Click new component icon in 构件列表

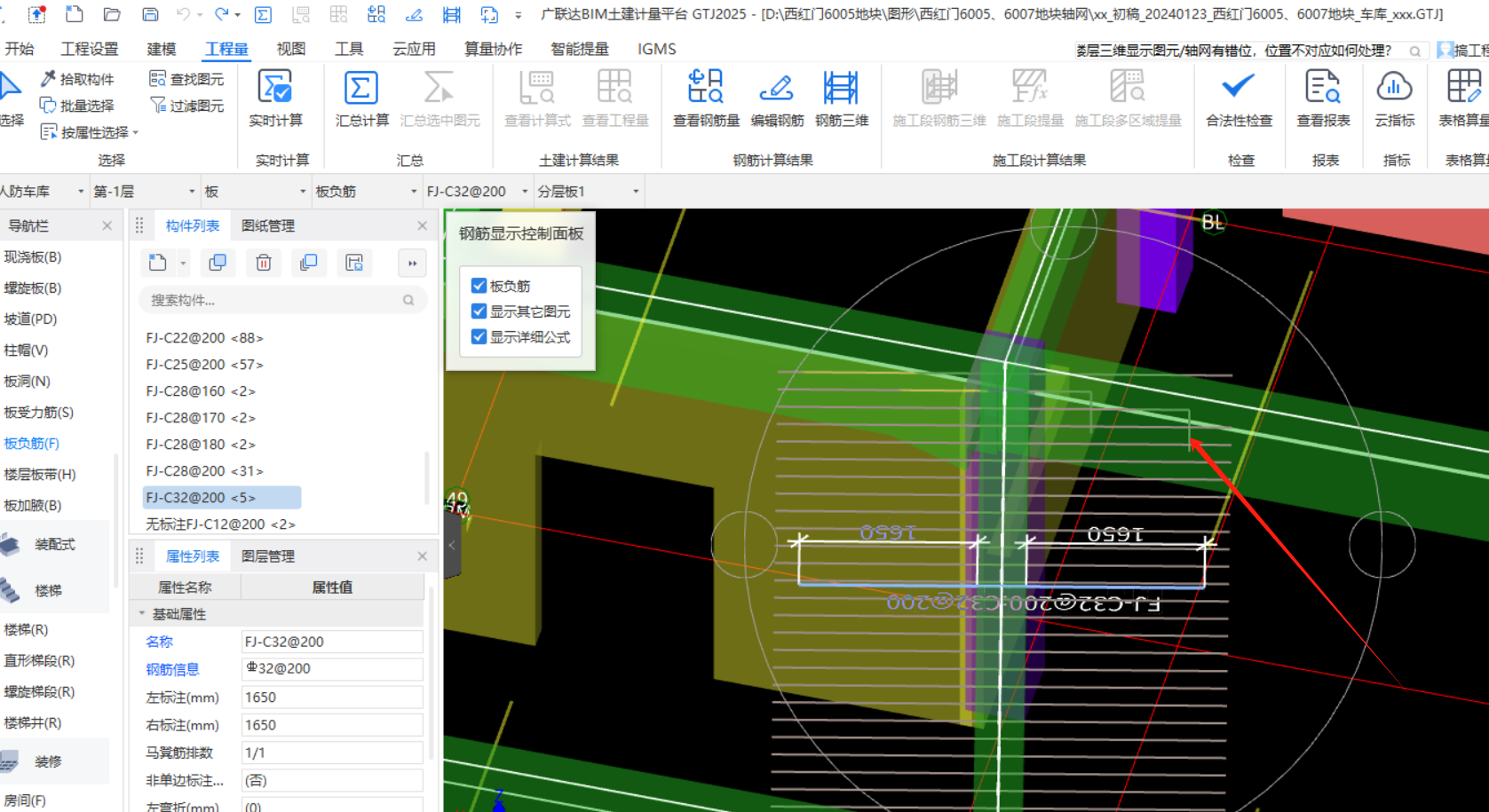point(158,263)
